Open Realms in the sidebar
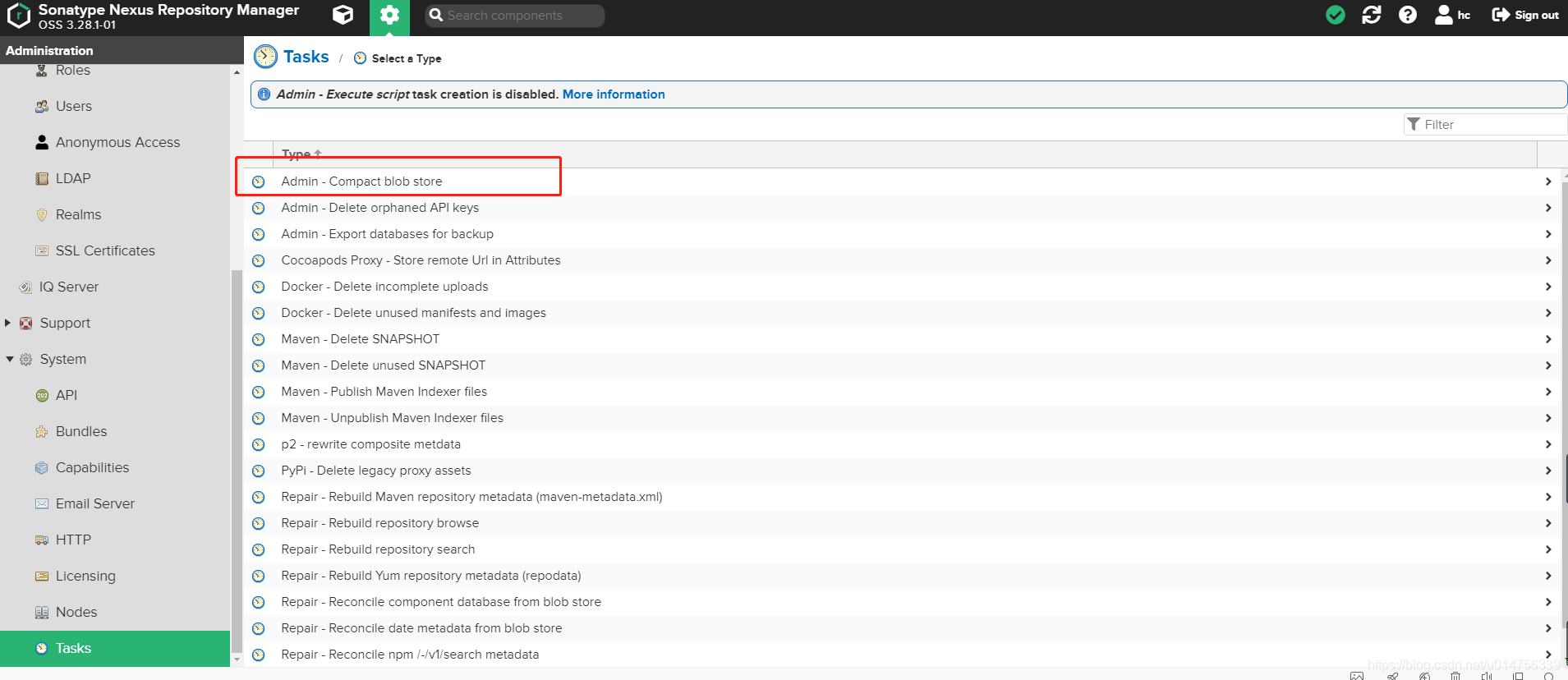The image size is (1568, 680). point(78,214)
